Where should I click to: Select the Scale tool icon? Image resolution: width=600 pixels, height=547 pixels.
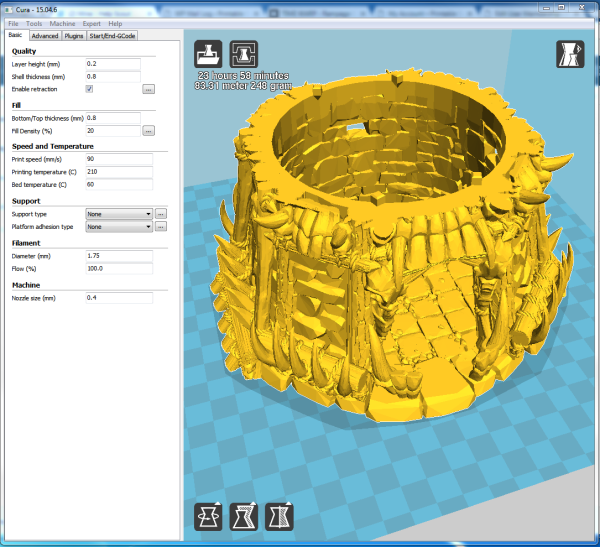[x=244, y=516]
